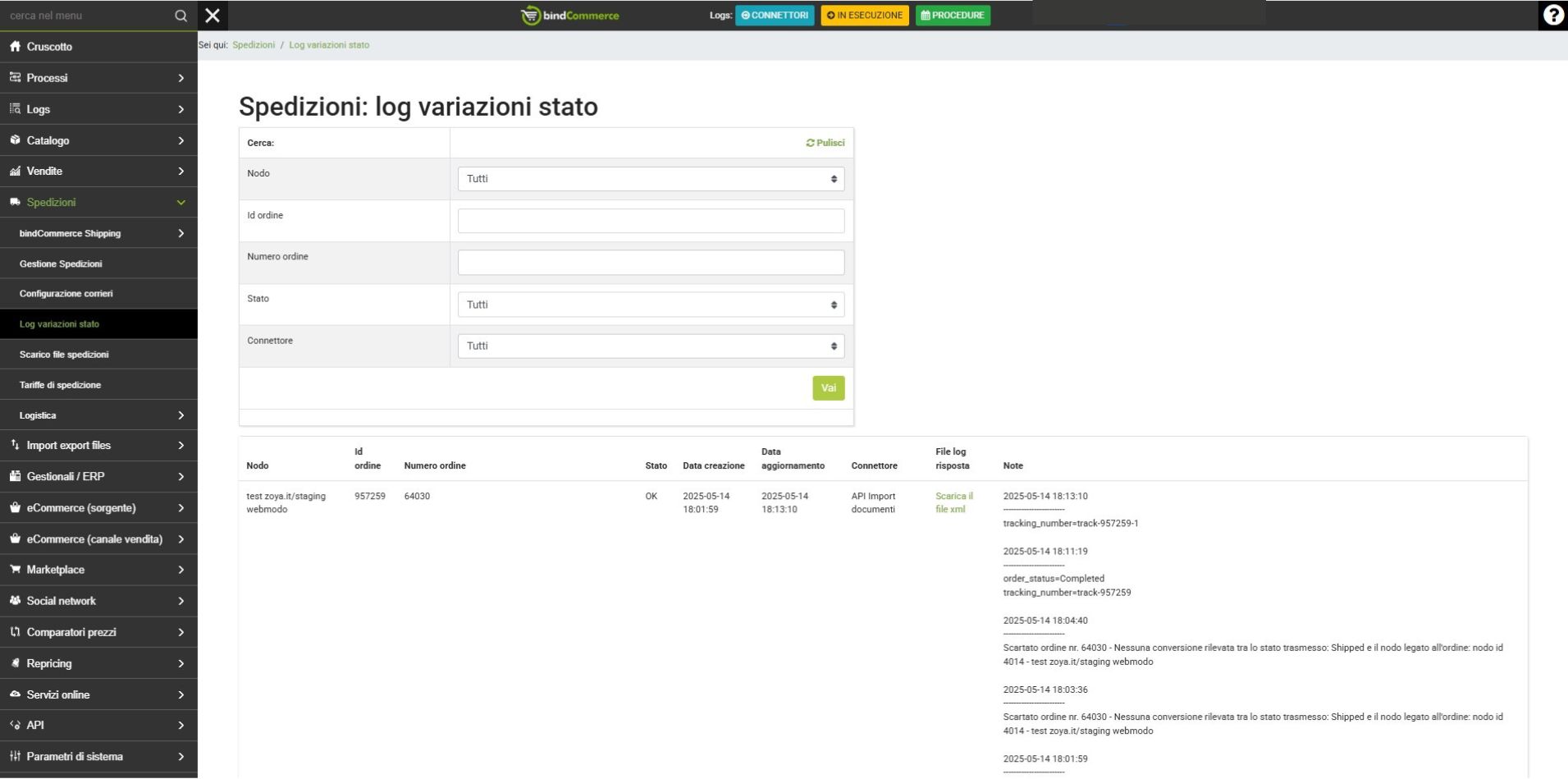Open the Stato dropdown

point(651,305)
